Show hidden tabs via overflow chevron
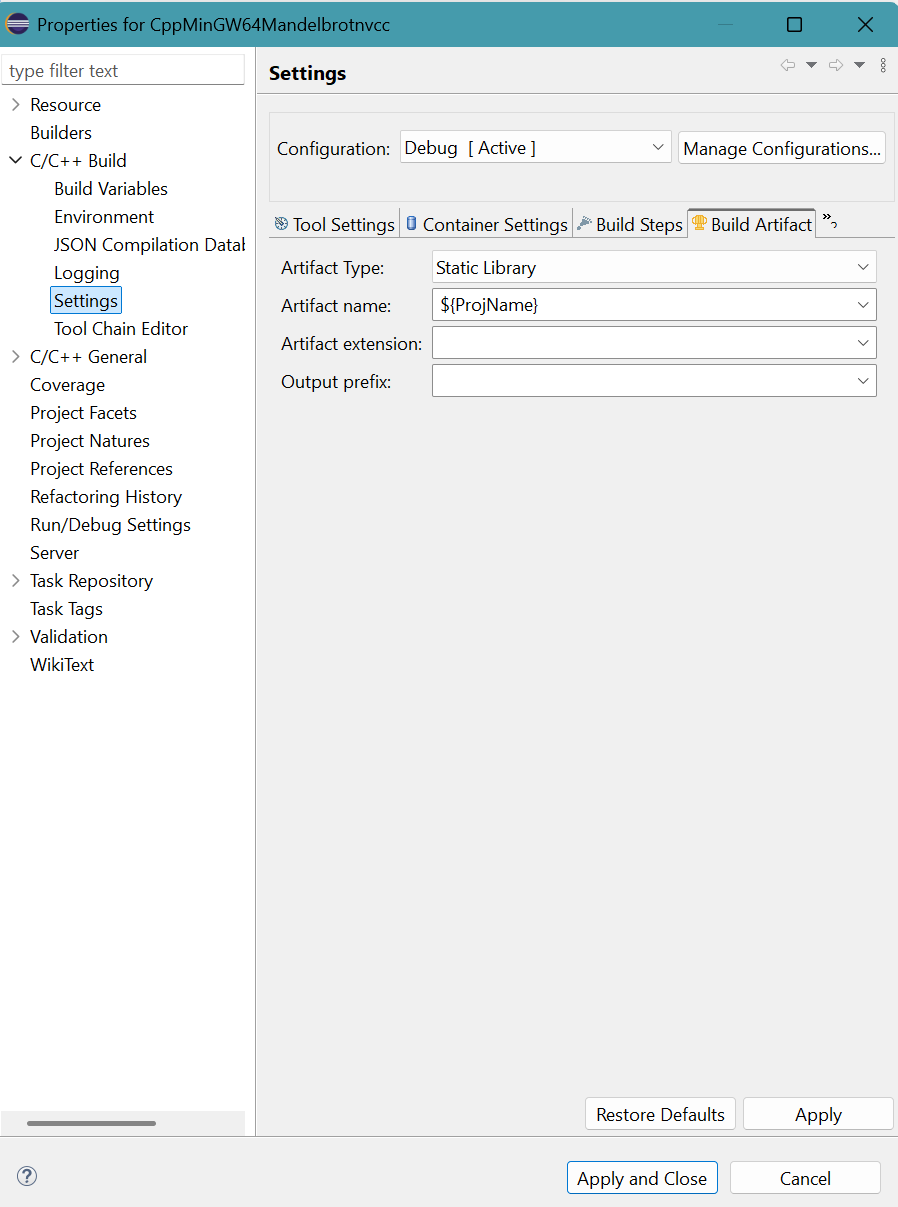 click(x=830, y=221)
